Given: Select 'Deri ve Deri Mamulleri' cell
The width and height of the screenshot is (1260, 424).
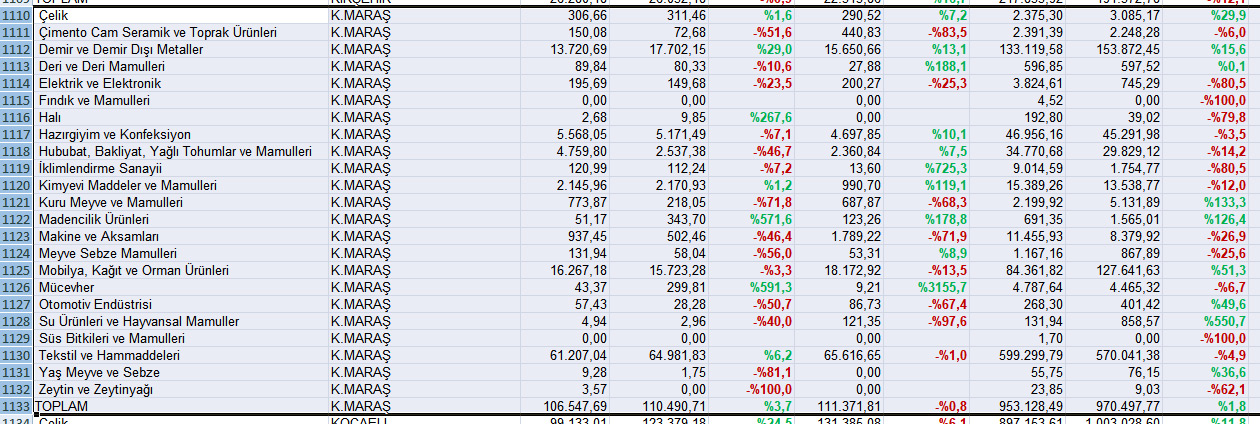Looking at the screenshot, I should (x=181, y=67).
